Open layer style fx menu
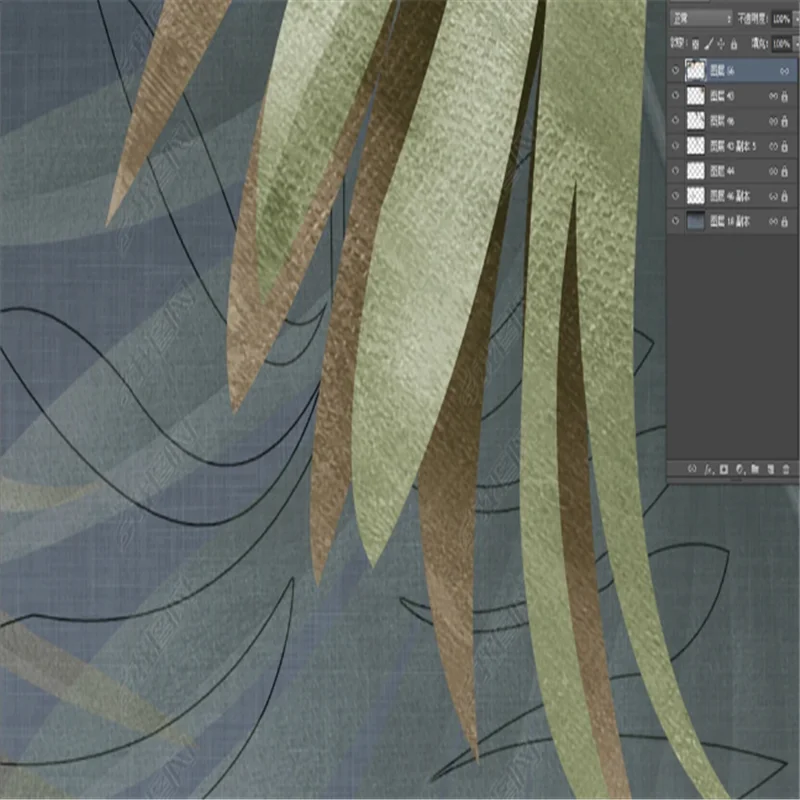Viewport: 800px width, 800px height. (708, 468)
